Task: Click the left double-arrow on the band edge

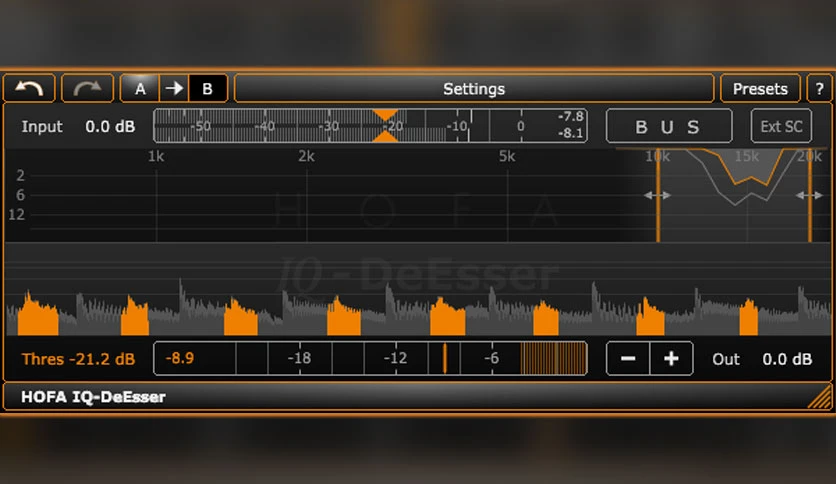Action: pos(657,196)
